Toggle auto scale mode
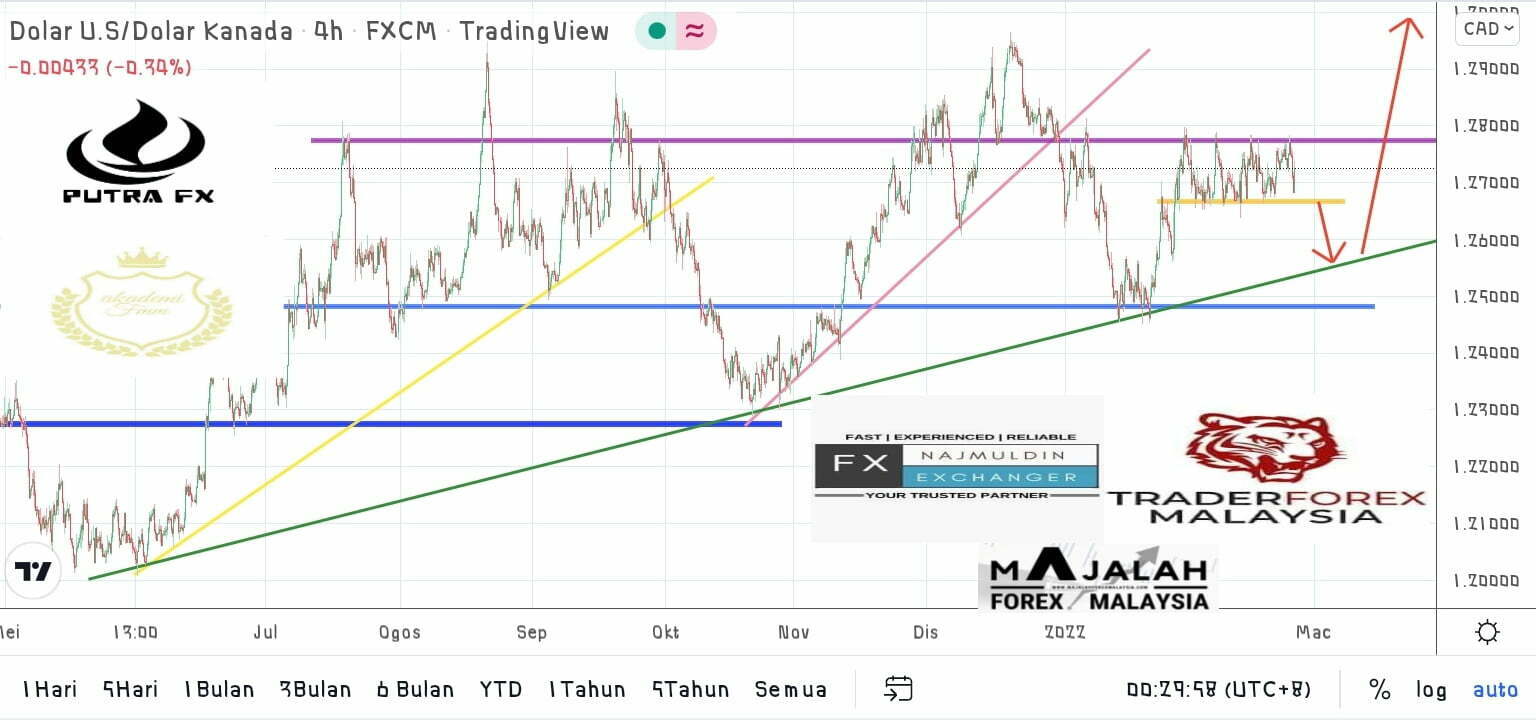Viewport: 1536px width, 720px height. [x=1495, y=689]
